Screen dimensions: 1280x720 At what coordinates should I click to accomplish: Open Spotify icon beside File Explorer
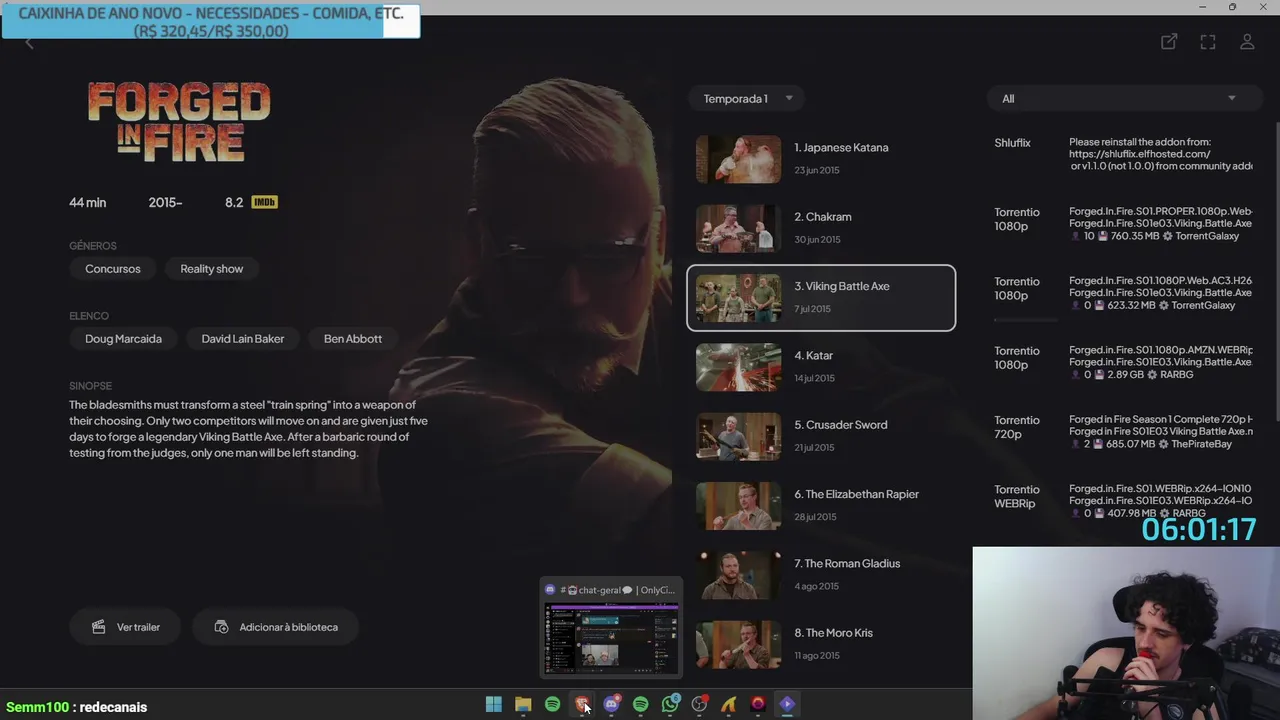[552, 704]
